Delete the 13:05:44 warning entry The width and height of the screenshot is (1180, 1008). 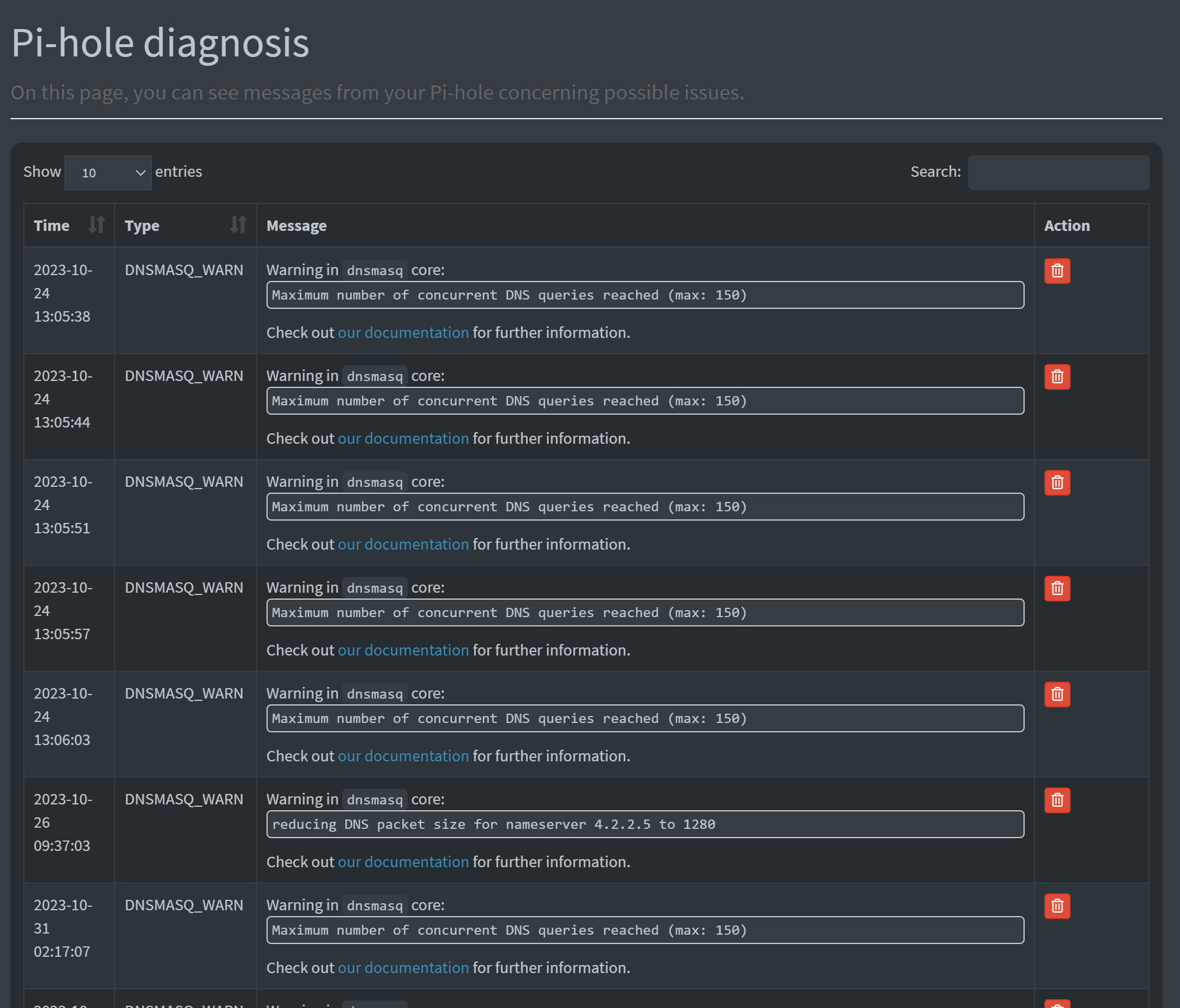coord(1057,377)
